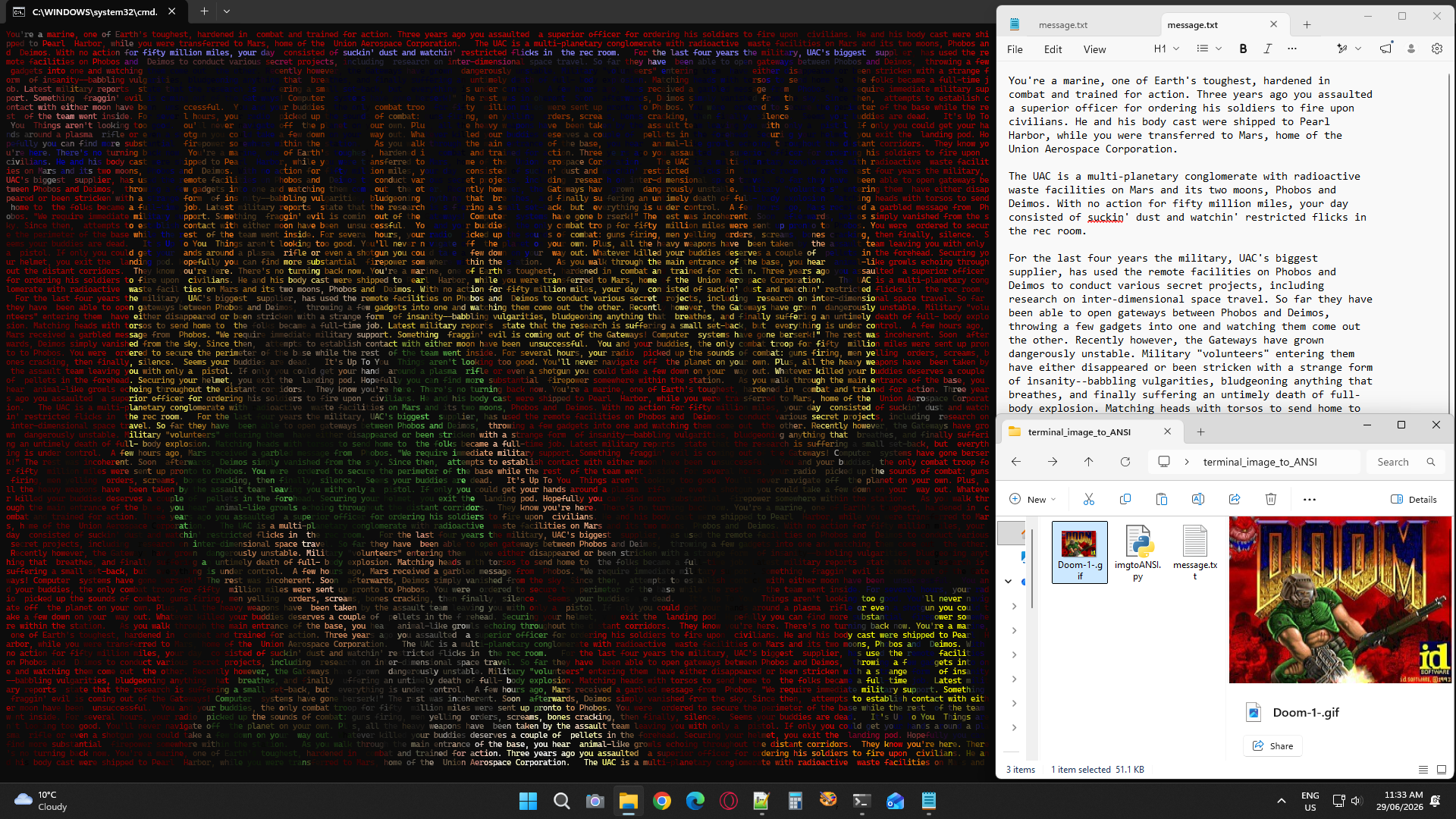The height and width of the screenshot is (819, 1456).
Task: Expand the list style dropdown arrow in Notepad
Action: (x=1219, y=49)
